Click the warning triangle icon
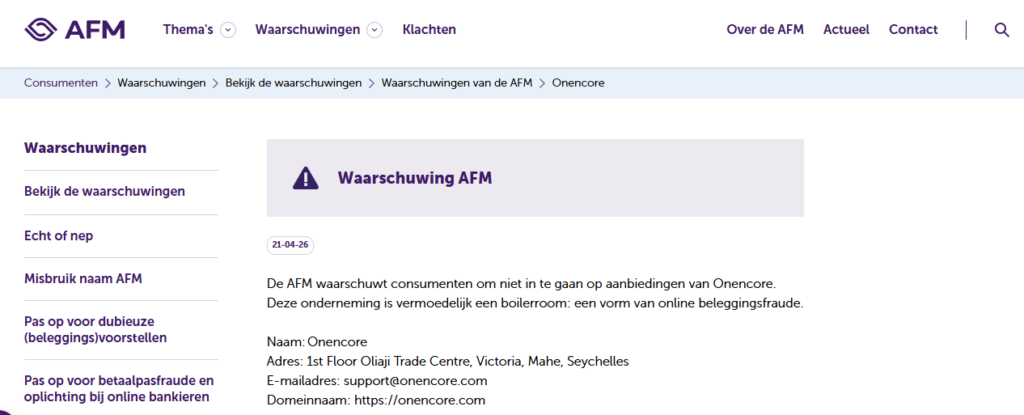 click(305, 178)
